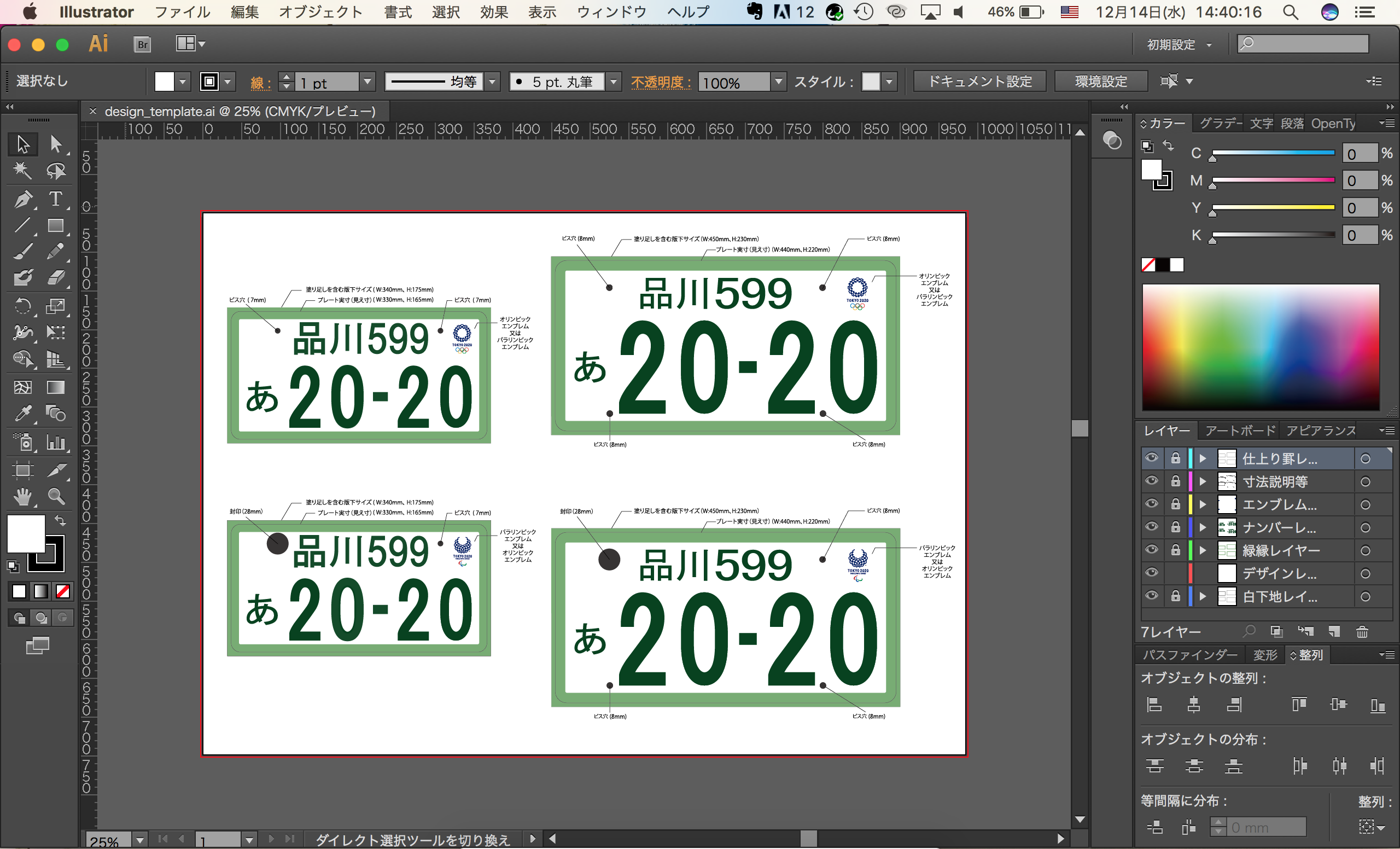
Task: Open the 効果 menu
Action: pyautogui.click(x=494, y=12)
